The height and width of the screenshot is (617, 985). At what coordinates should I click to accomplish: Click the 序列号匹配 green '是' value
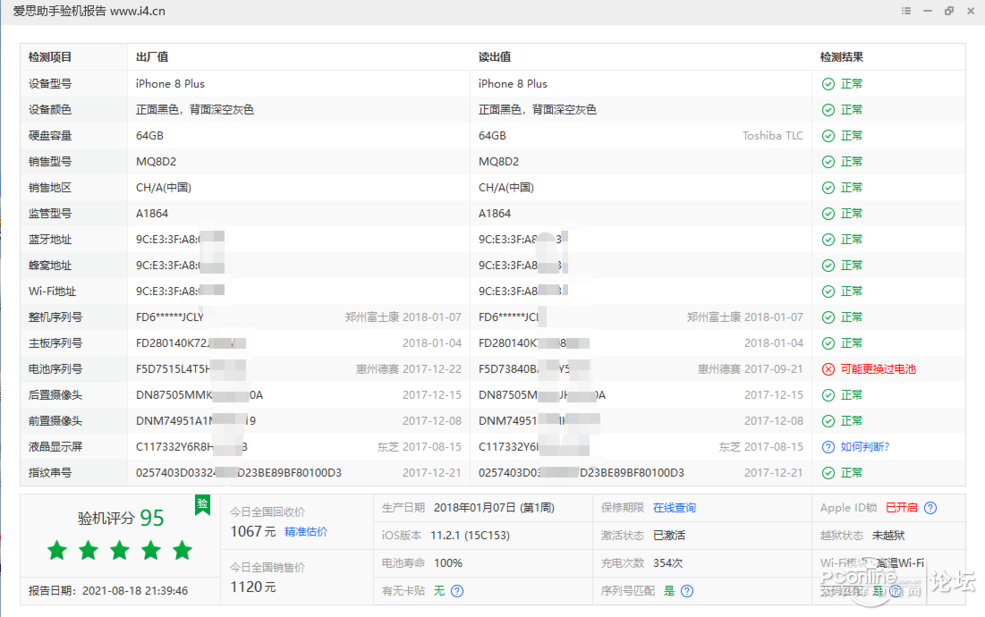point(670,591)
